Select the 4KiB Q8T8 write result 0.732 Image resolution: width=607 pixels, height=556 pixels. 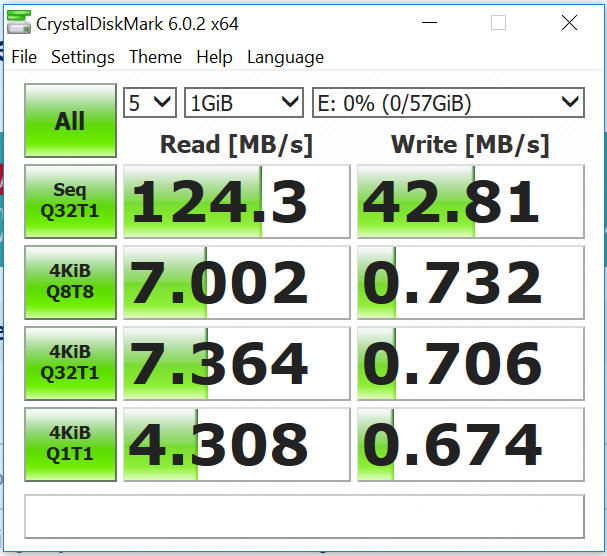click(471, 282)
